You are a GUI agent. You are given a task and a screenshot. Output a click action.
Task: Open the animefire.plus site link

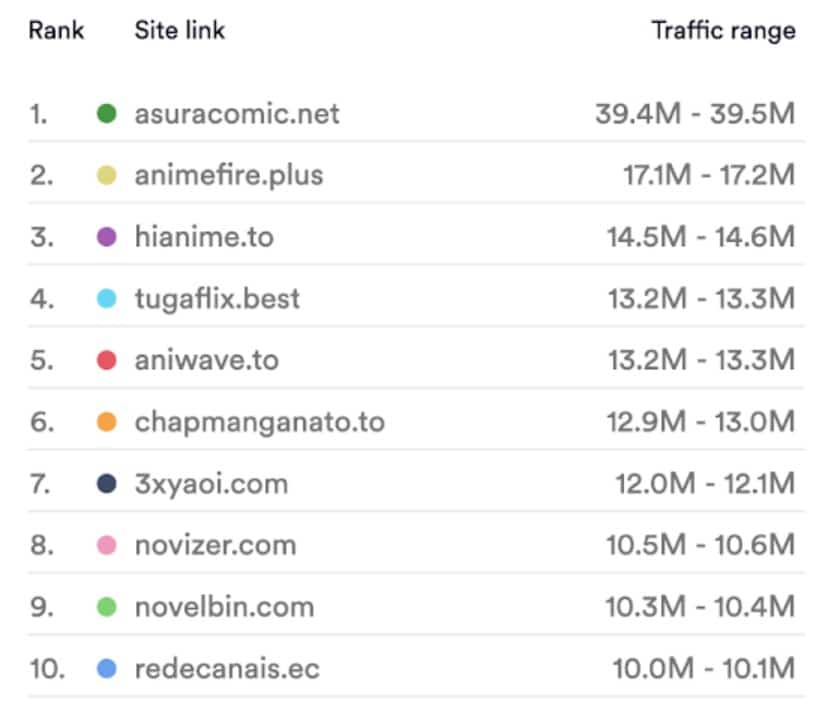(229, 175)
